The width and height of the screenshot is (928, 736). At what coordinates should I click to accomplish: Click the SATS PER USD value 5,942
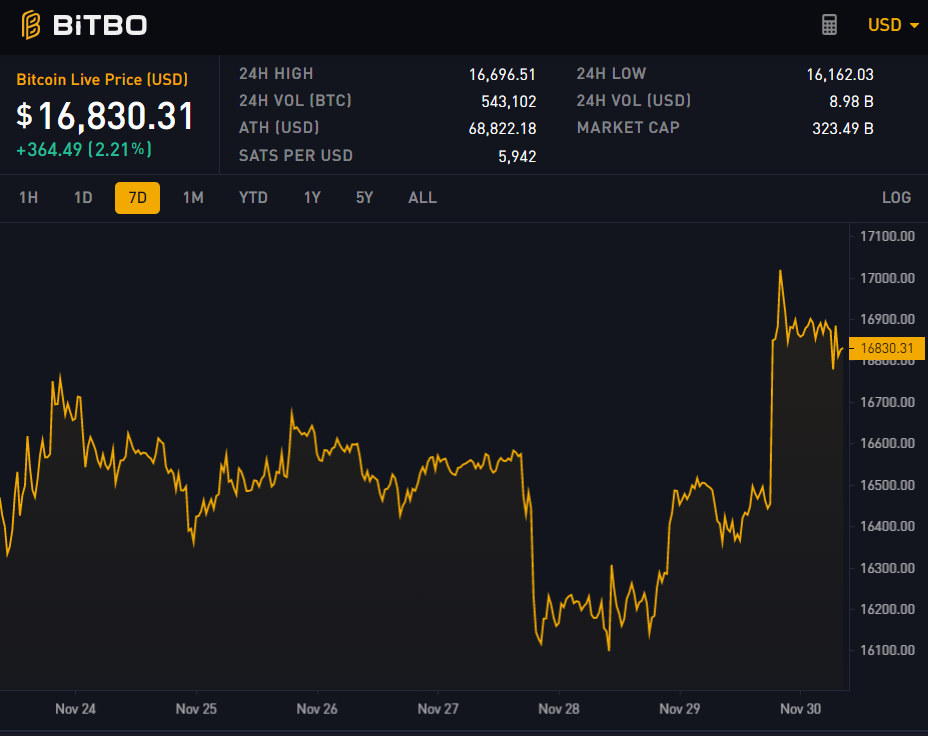click(x=517, y=156)
